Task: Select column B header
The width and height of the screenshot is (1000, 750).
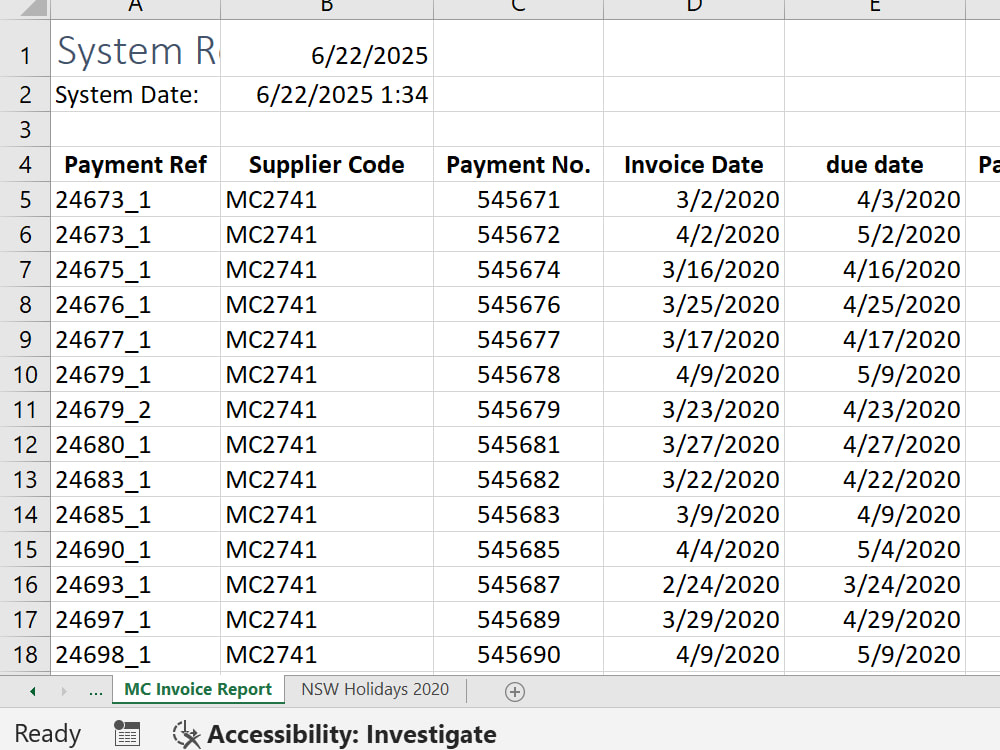Action: click(x=327, y=8)
